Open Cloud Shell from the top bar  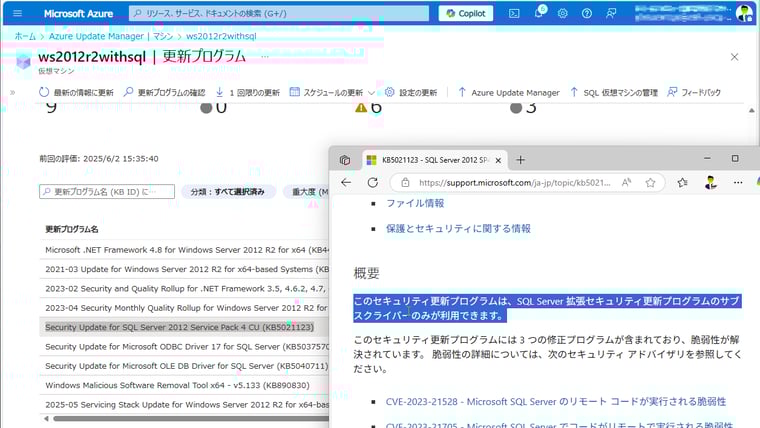(514, 14)
